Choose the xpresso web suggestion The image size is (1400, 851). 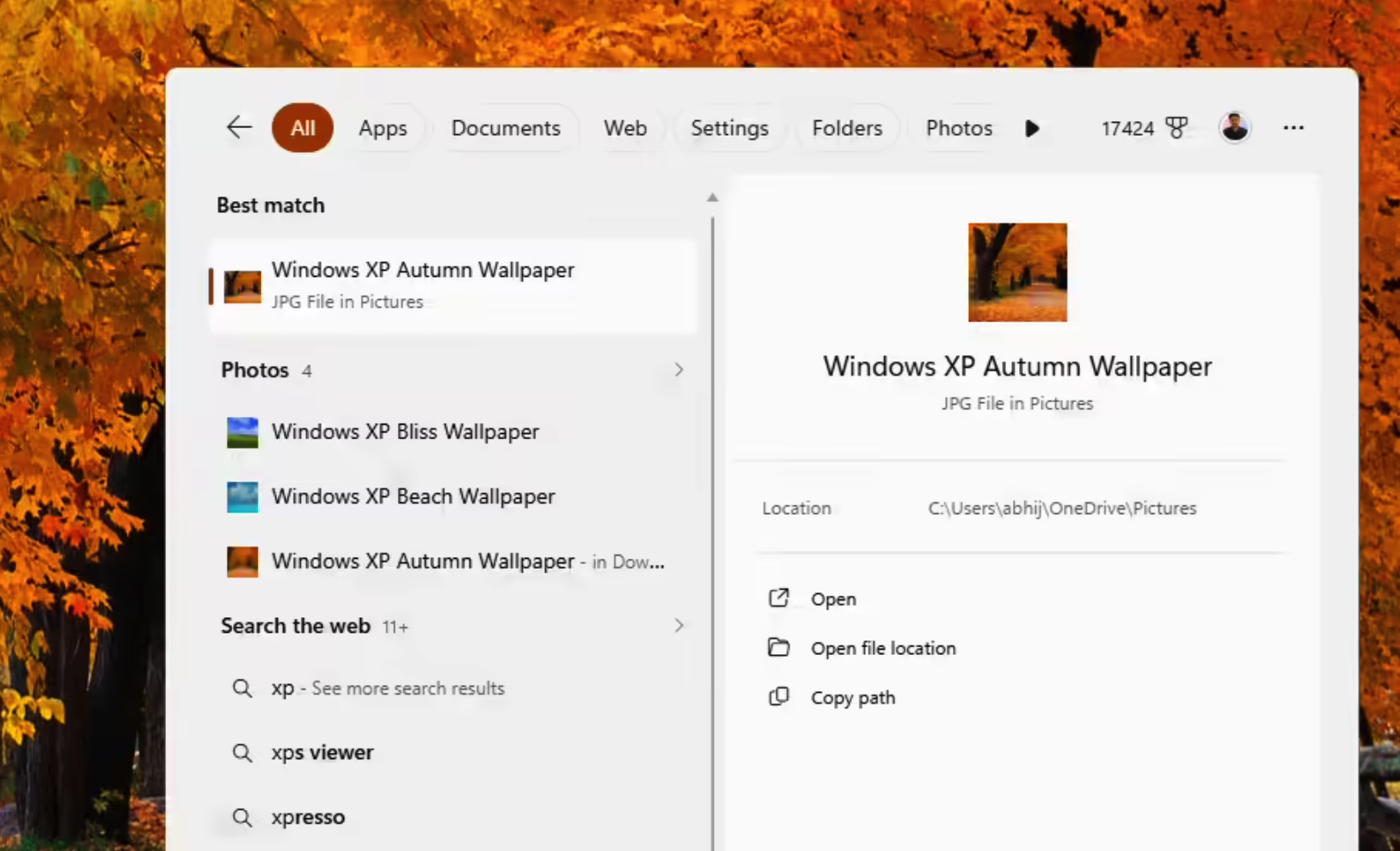tap(452, 817)
